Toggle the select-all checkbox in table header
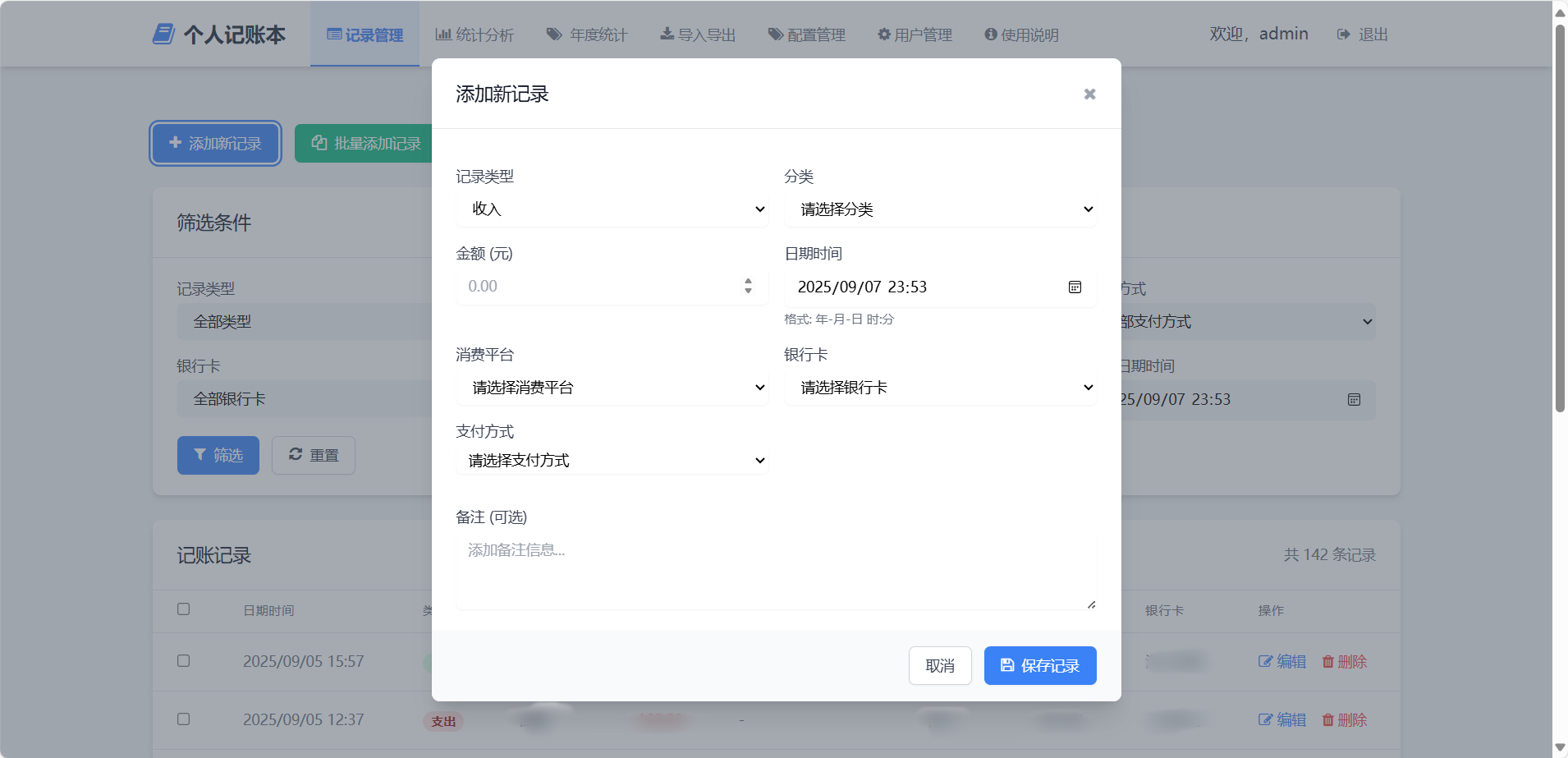The width and height of the screenshot is (1568, 758). coord(184,609)
